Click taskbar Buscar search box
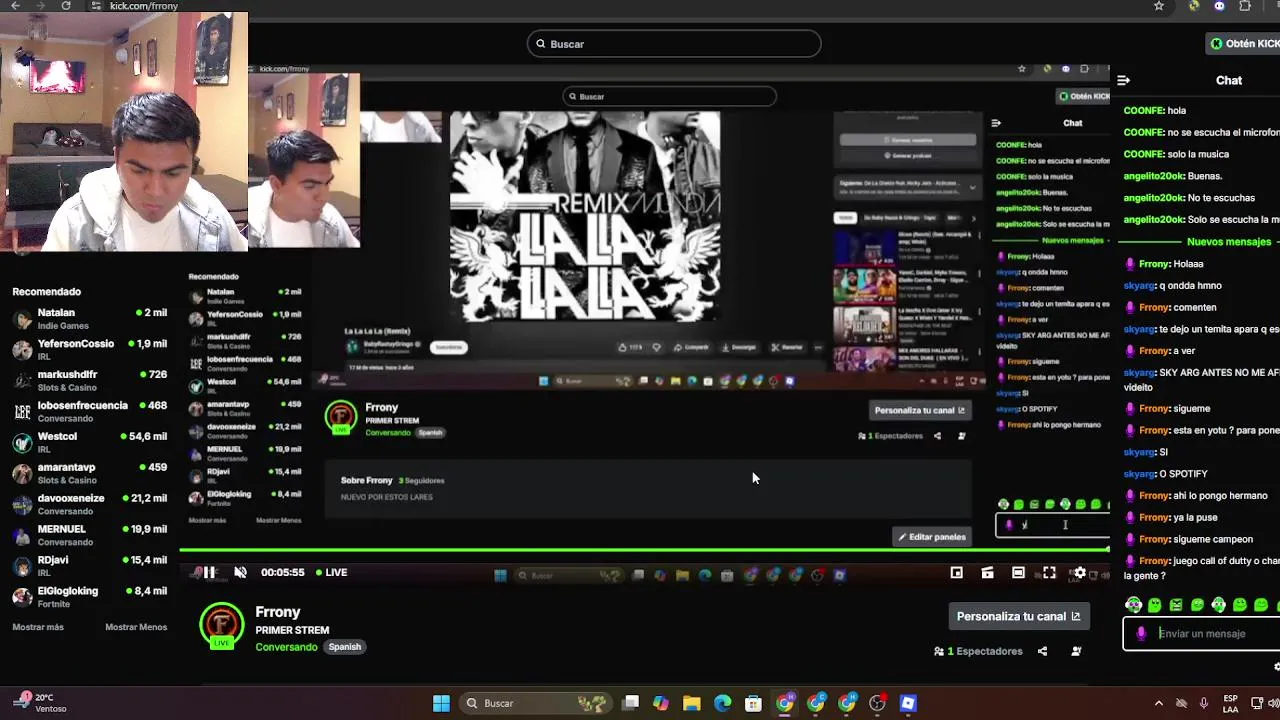This screenshot has width=1280, height=720. (534, 703)
